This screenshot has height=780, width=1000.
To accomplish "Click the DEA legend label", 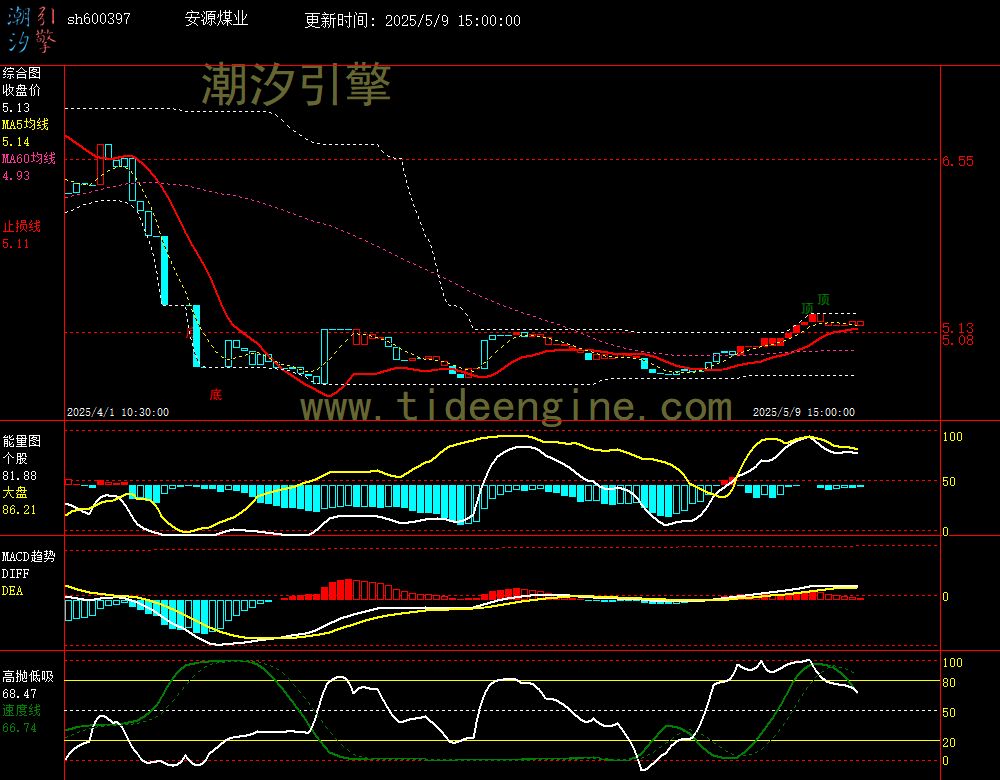I will pyautogui.click(x=12, y=591).
